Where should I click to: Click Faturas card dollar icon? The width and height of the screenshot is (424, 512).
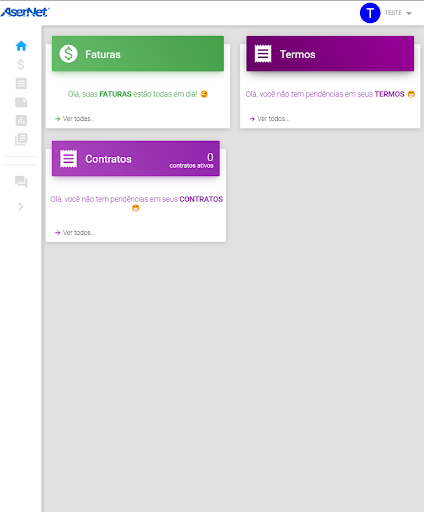(x=68, y=54)
